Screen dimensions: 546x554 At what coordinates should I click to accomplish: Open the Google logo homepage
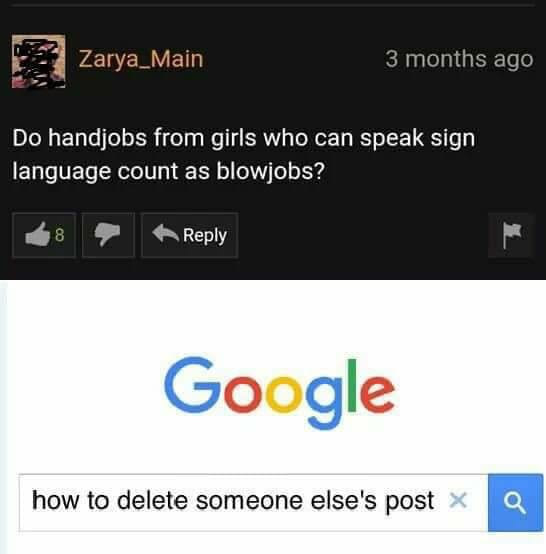coord(280,391)
